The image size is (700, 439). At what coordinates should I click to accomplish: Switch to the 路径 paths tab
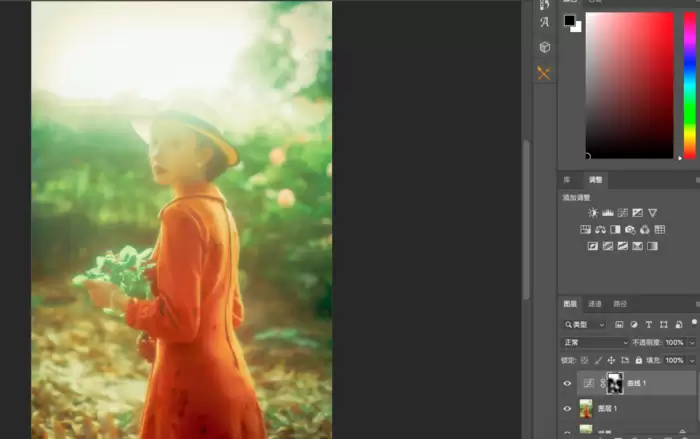tap(620, 304)
